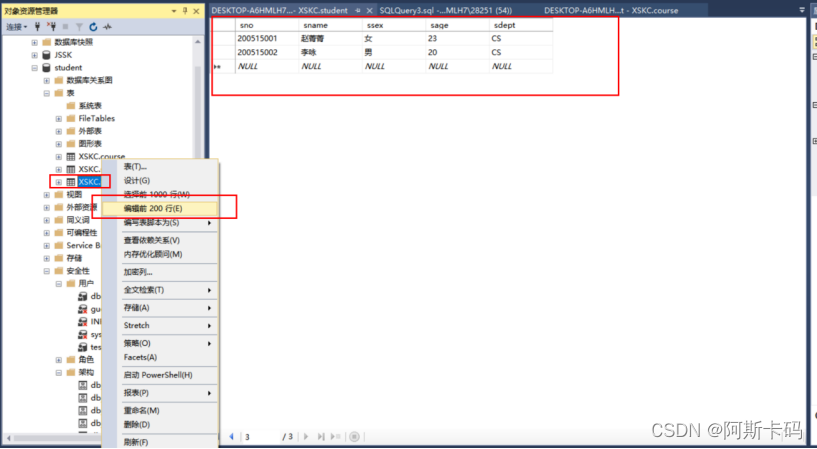Select the 系统表 folder
Viewport: 817px width, 449px height.
tap(84, 106)
